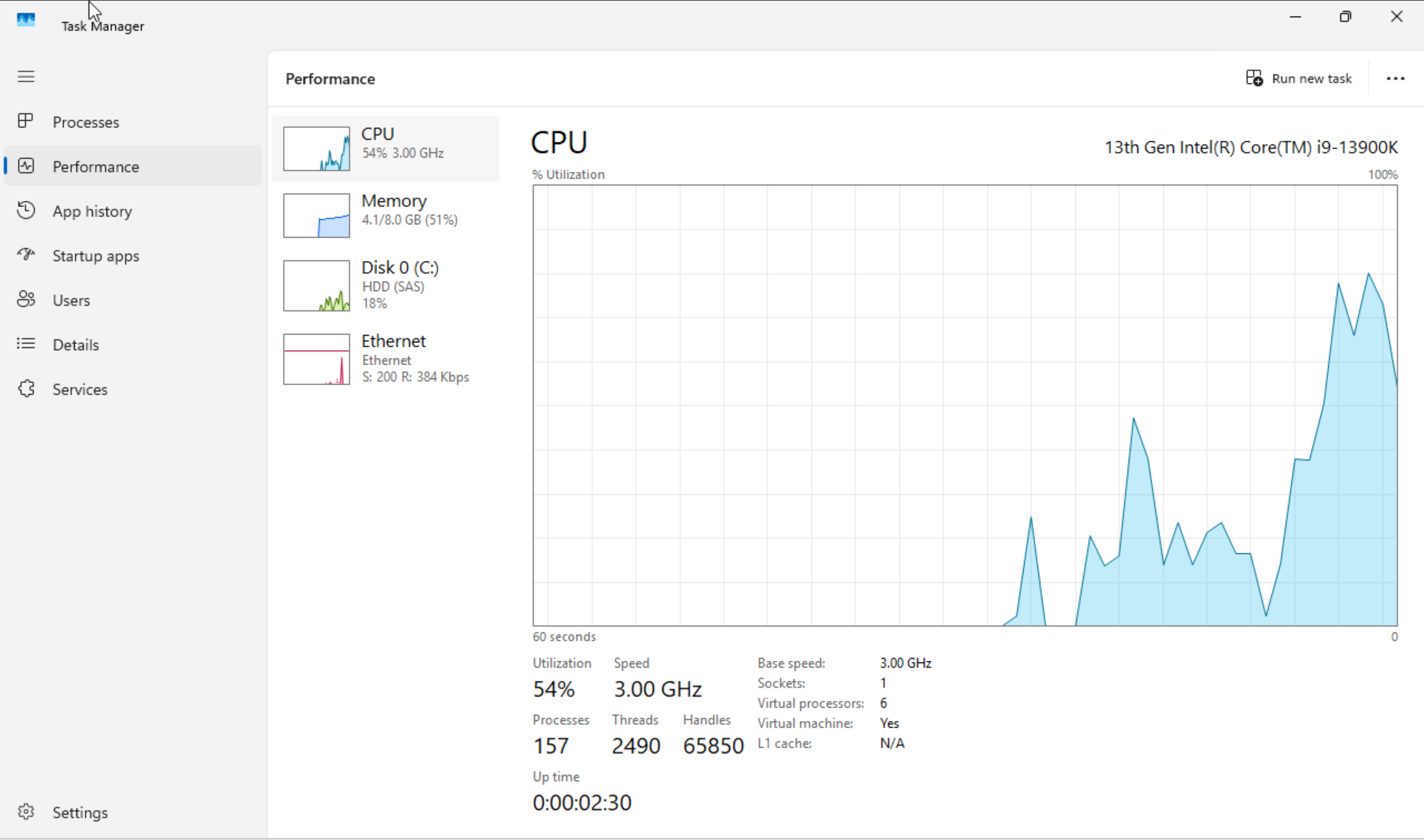The image size is (1424, 840).
Task: Click the Memory 4.1/8.0 GB (51%) entry
Action: [x=385, y=216]
